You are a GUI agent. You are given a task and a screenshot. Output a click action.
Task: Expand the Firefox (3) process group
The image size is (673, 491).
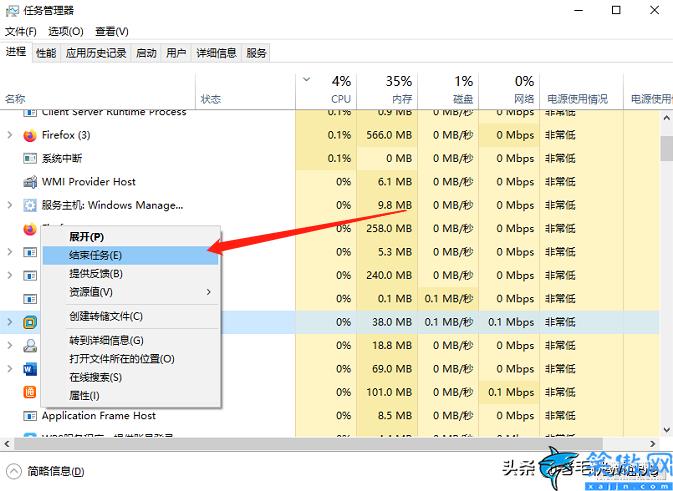click(10, 135)
